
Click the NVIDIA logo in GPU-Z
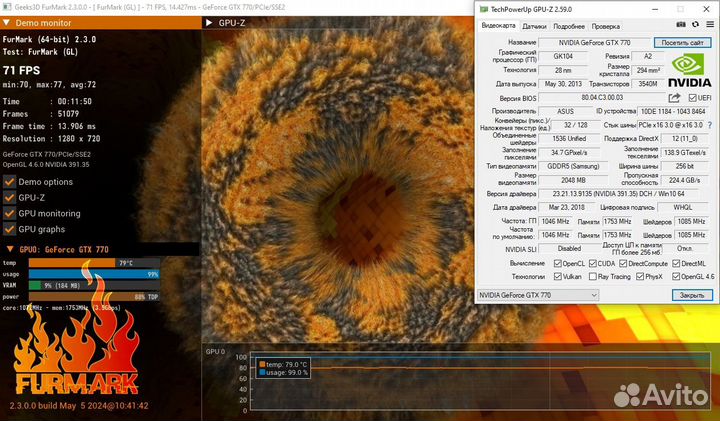coord(689,70)
